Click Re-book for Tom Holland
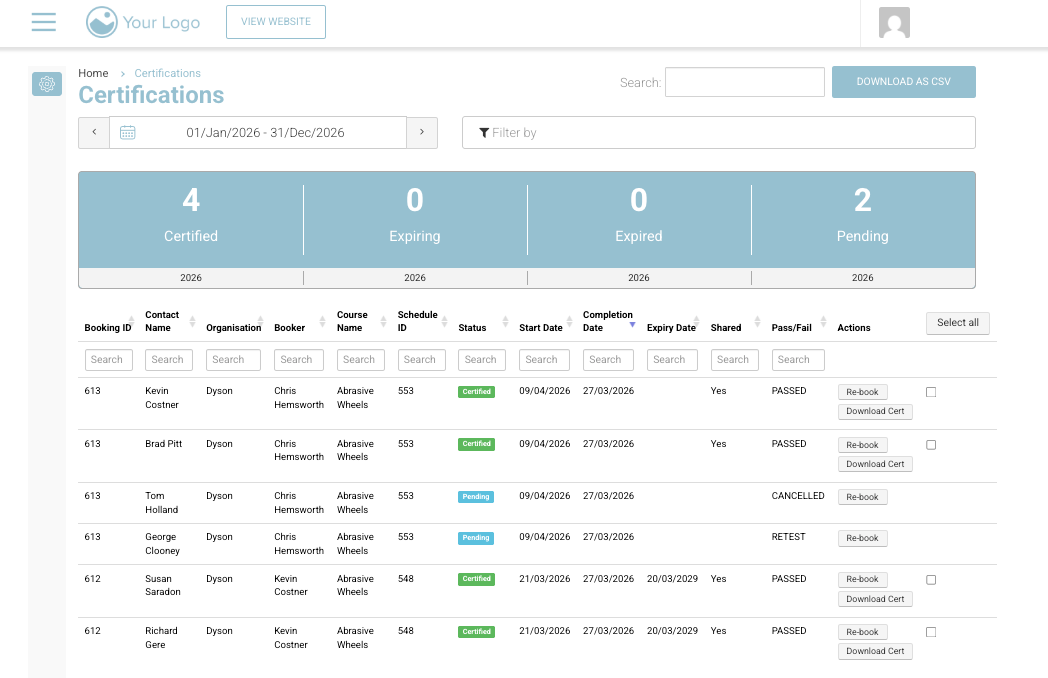Image resolution: width=1048 pixels, height=678 pixels. click(862, 497)
